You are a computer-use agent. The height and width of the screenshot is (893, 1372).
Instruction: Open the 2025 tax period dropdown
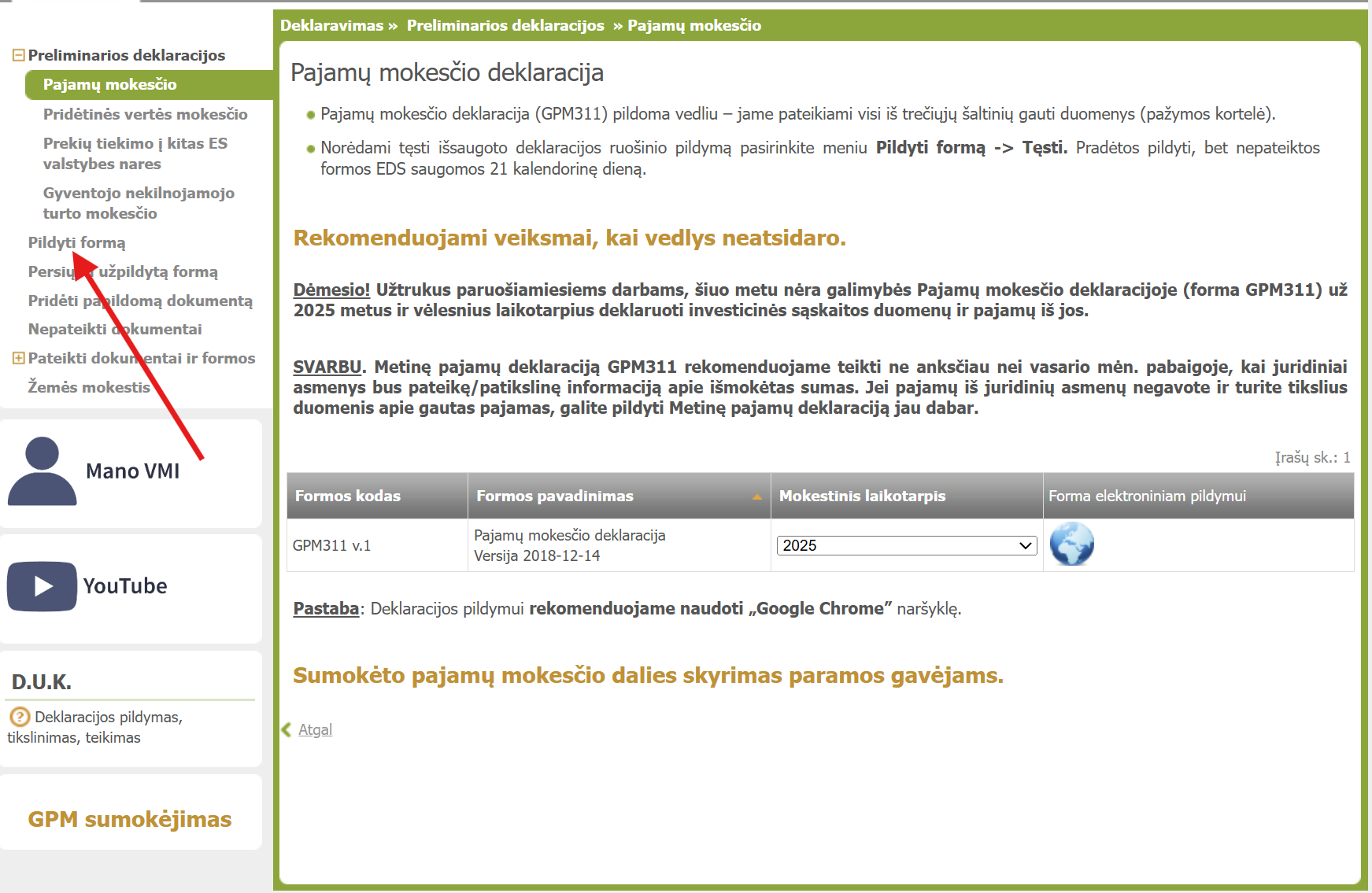click(906, 545)
